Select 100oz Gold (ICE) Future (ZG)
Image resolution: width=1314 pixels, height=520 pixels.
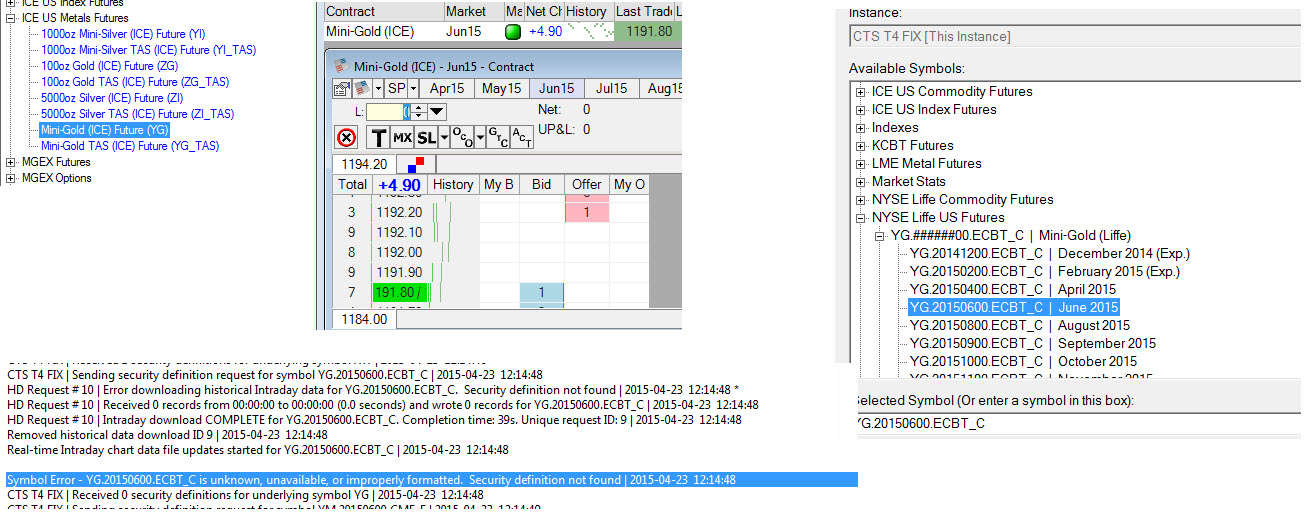tap(110, 66)
